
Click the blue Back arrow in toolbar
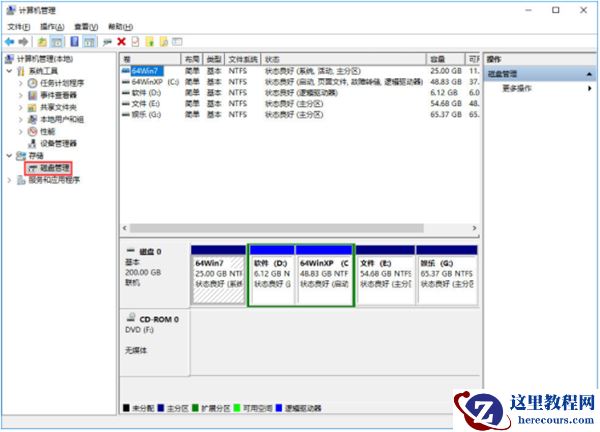tap(10, 42)
